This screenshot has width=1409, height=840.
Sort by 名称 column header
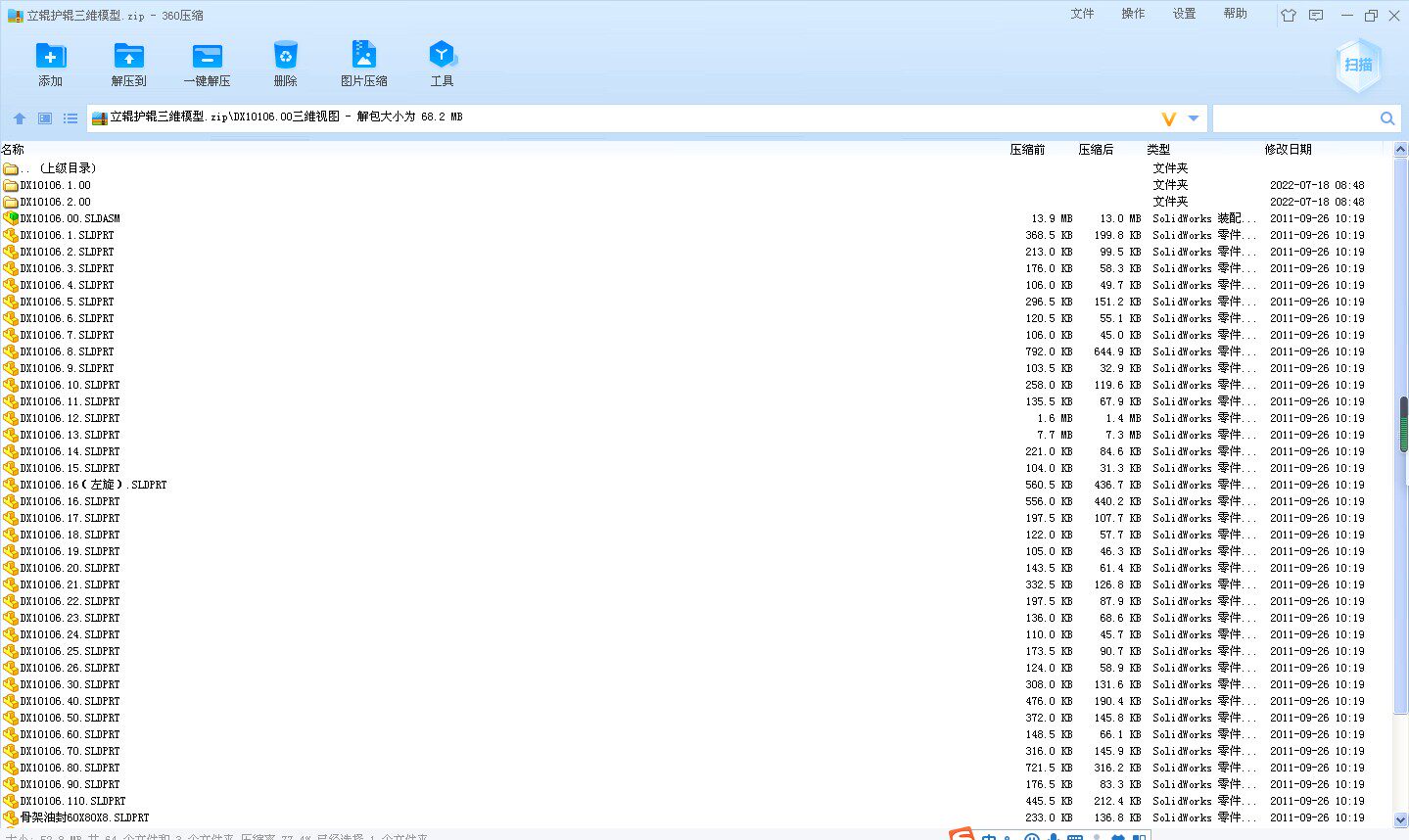click(13, 150)
